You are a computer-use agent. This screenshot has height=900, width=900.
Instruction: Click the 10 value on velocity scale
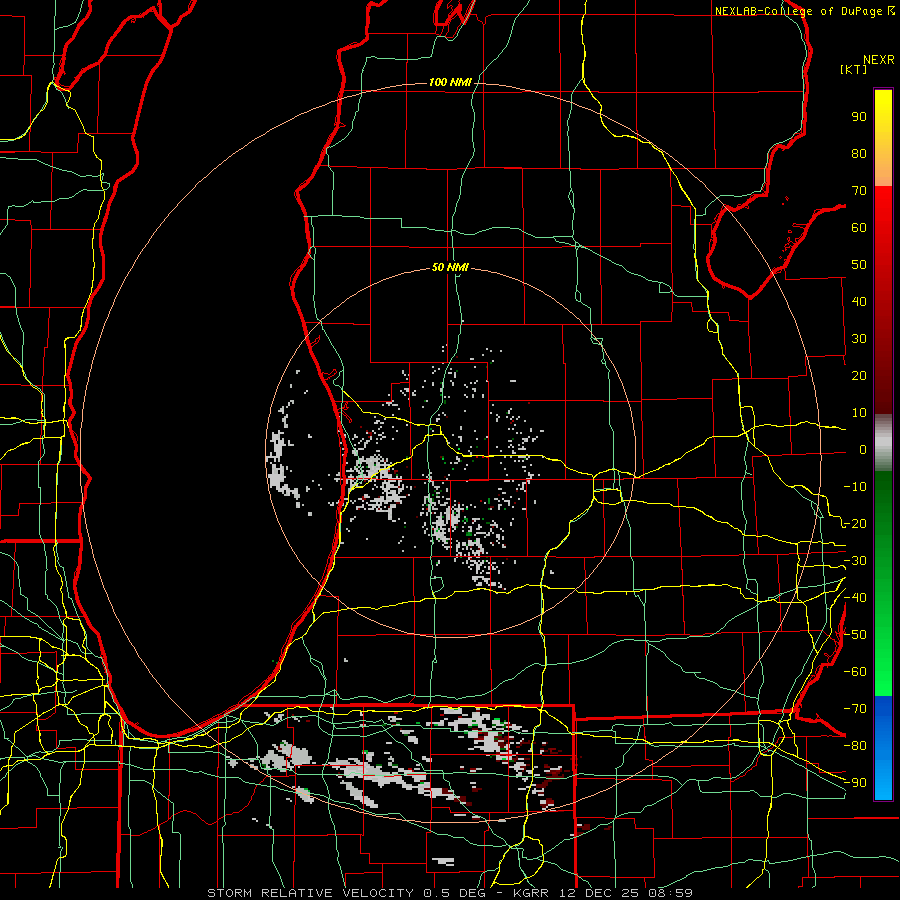click(x=859, y=413)
